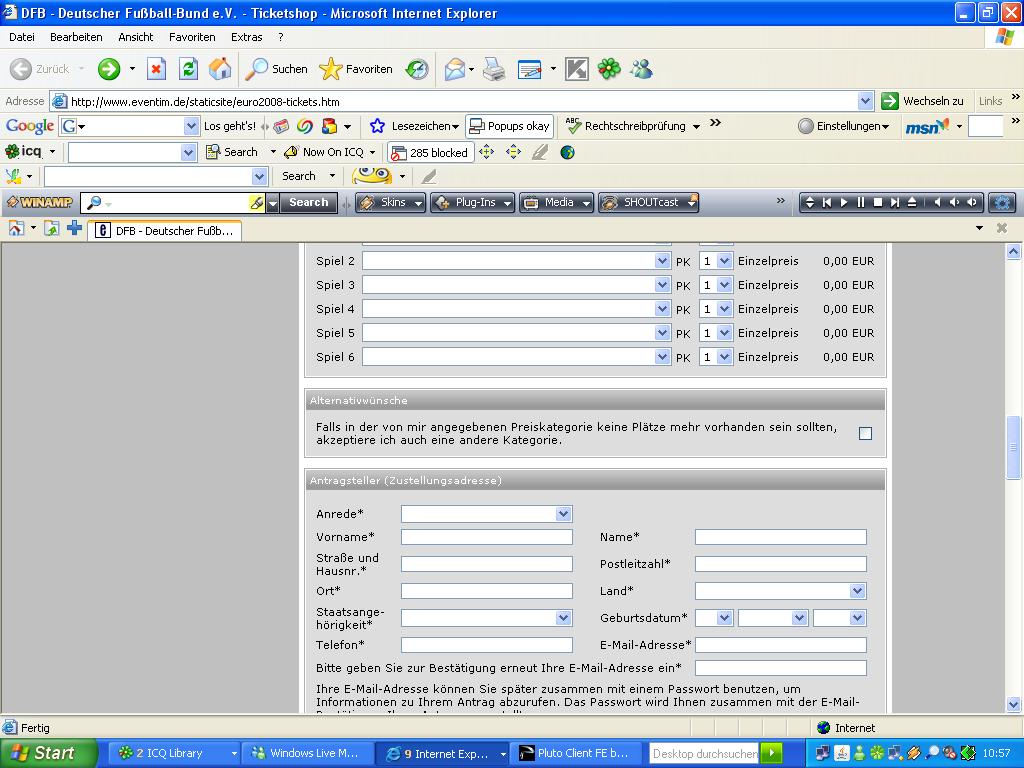Click the Wechseln zu button
The image size is (1024, 768).
922,101
